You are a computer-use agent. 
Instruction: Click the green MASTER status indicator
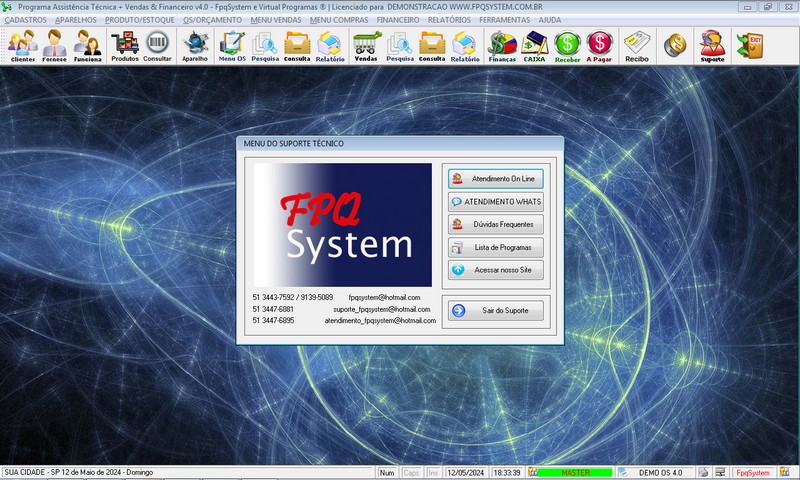[575, 473]
